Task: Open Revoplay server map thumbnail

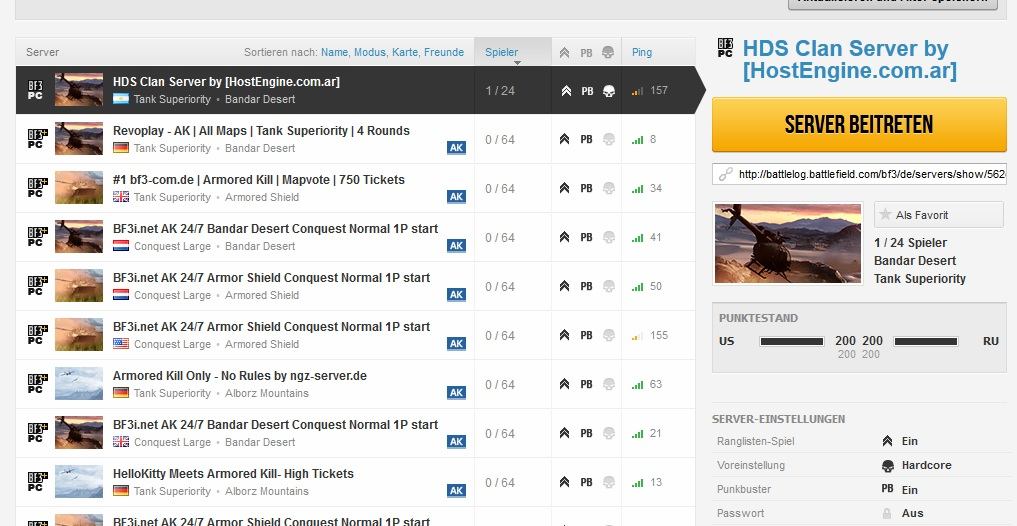Action: pos(78,139)
